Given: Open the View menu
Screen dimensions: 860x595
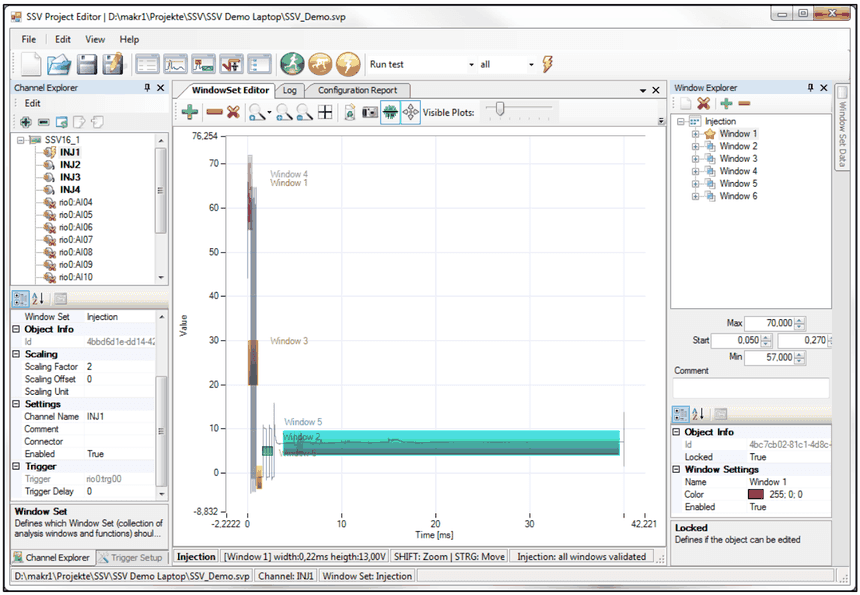Looking at the screenshot, I should tap(95, 39).
